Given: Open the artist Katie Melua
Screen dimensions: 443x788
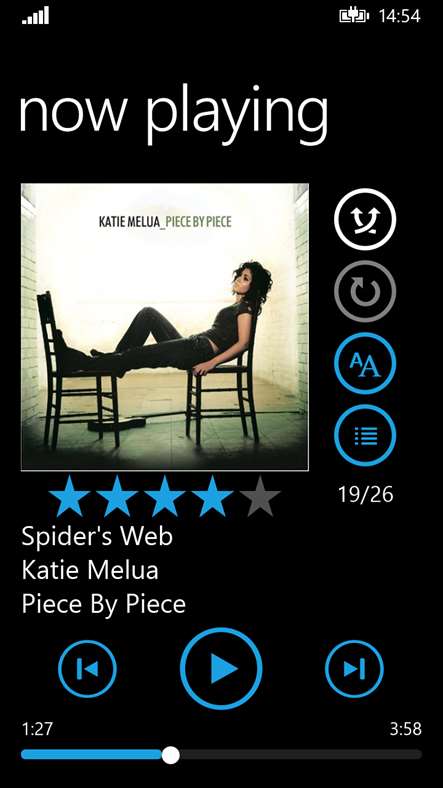Looking at the screenshot, I should (90, 570).
